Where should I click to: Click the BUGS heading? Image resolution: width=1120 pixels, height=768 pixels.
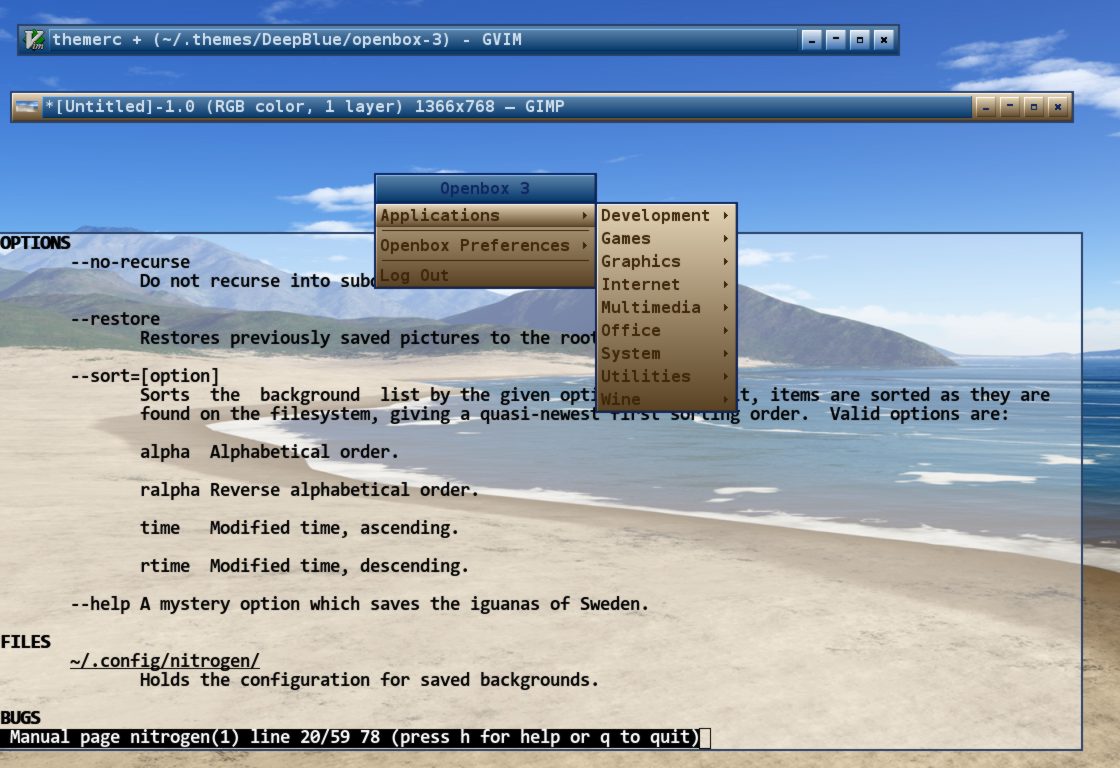(20, 717)
